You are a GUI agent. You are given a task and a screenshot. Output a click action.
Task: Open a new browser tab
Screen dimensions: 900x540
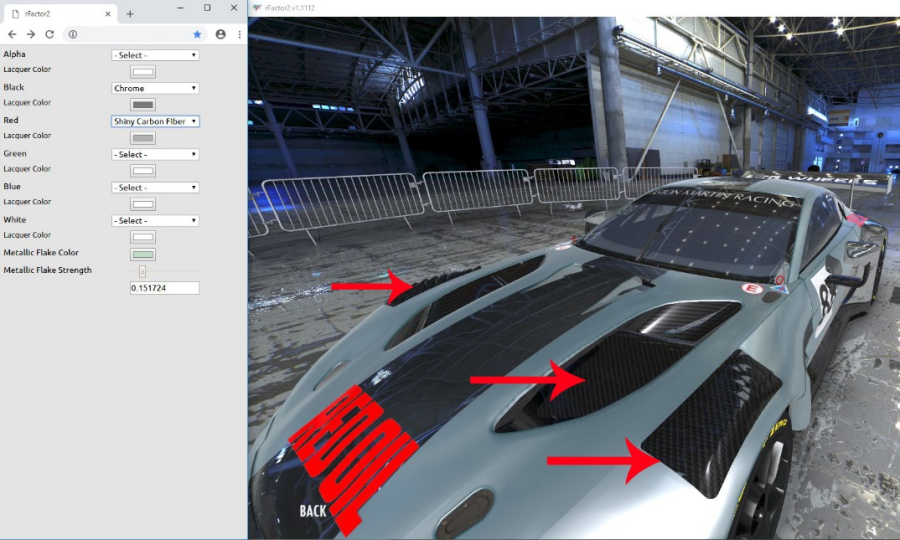tap(130, 14)
